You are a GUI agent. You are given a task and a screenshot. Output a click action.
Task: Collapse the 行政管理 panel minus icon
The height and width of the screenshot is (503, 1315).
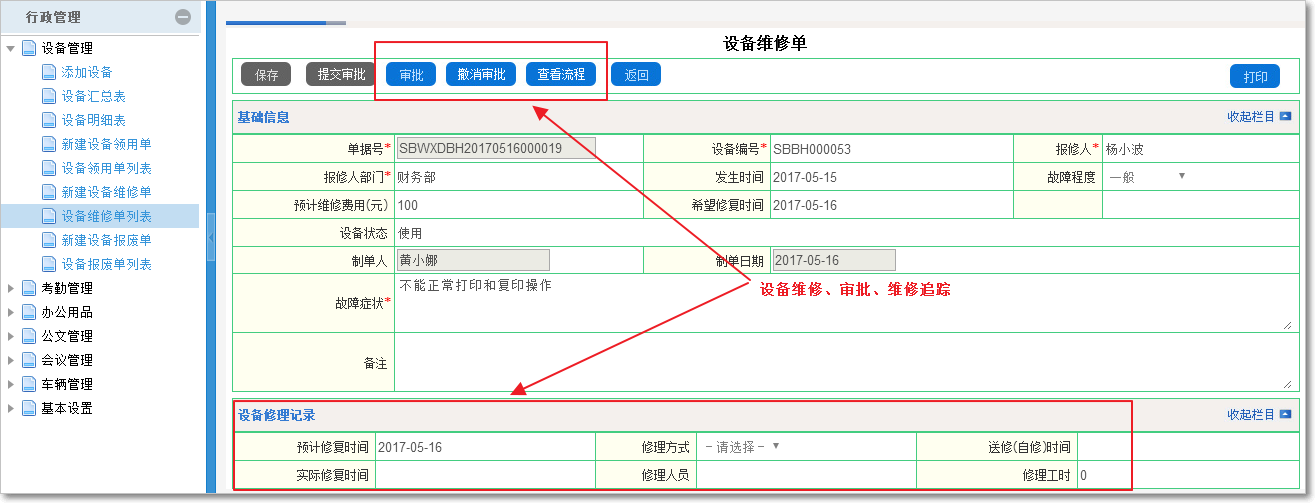[x=182, y=17]
